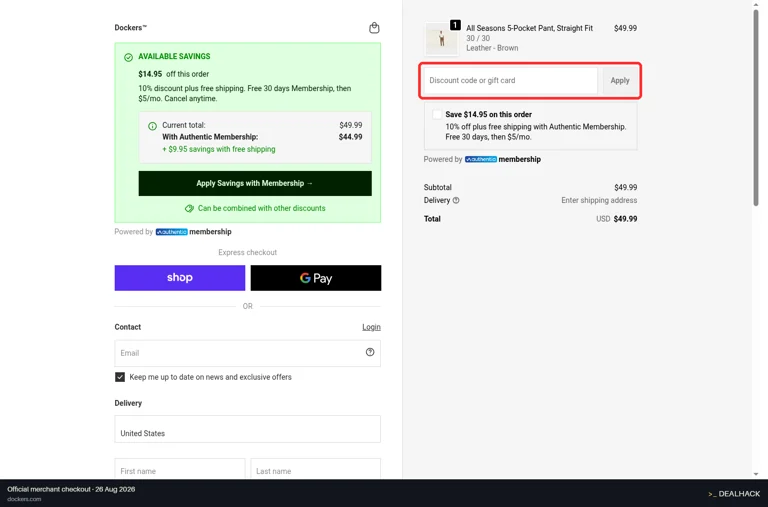Click the '$14.95 off this order' text

[x=173, y=74]
